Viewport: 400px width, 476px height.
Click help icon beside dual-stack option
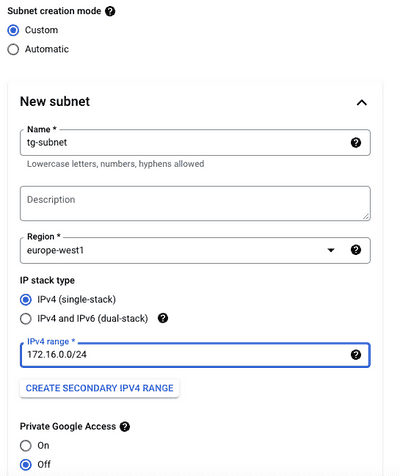click(163, 318)
